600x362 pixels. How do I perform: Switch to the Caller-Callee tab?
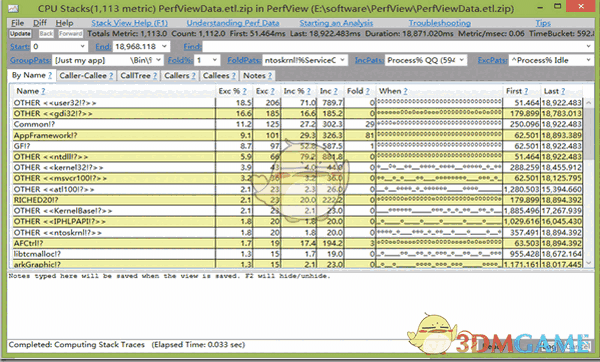(86, 76)
